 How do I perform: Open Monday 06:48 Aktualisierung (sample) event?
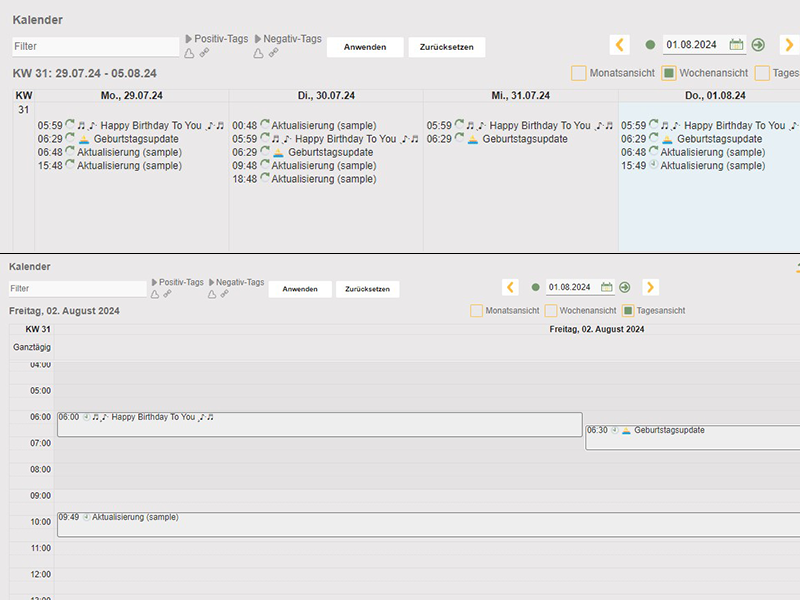(110, 152)
